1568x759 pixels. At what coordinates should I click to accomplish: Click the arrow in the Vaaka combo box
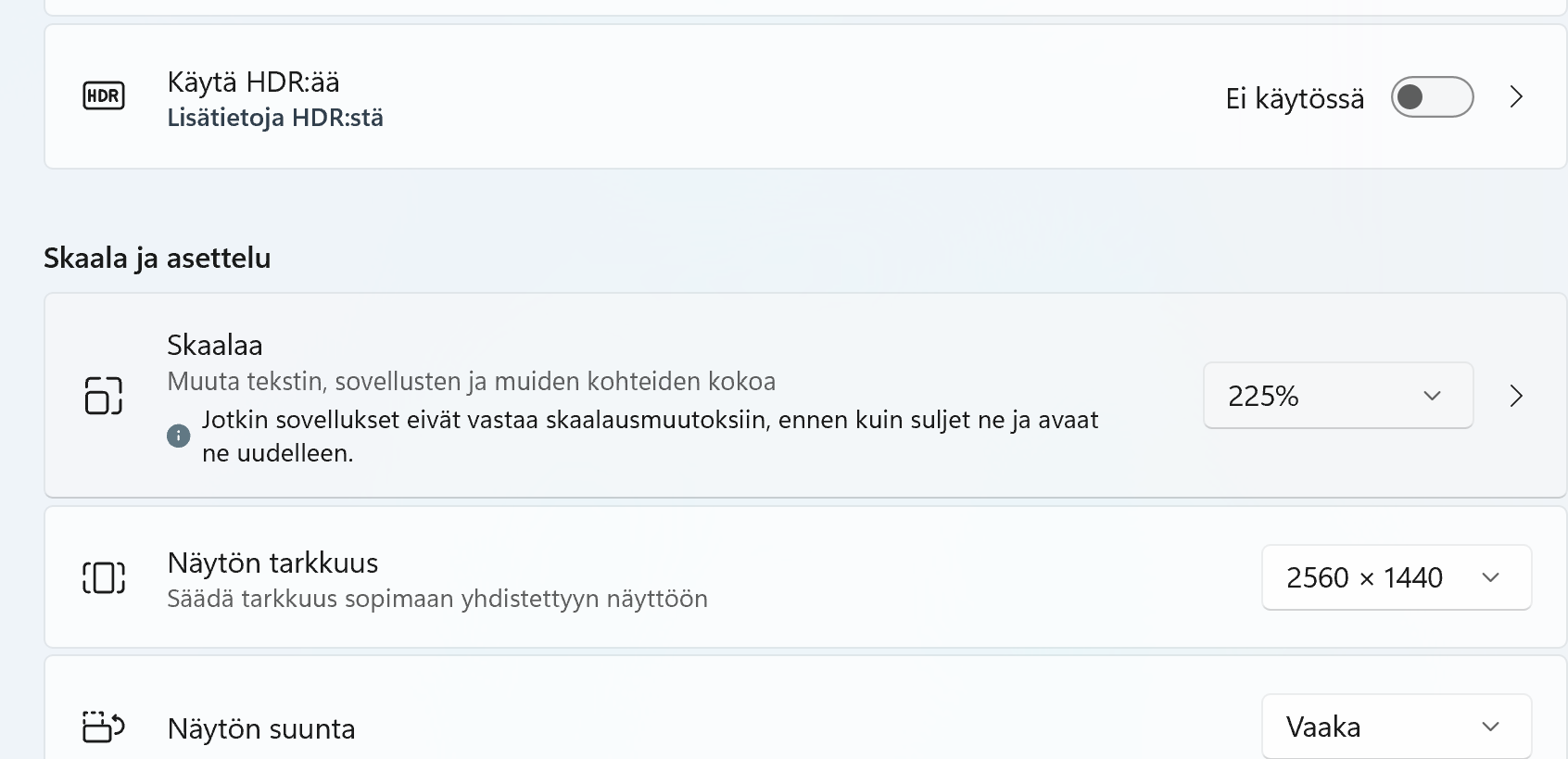pyautogui.click(x=1490, y=727)
